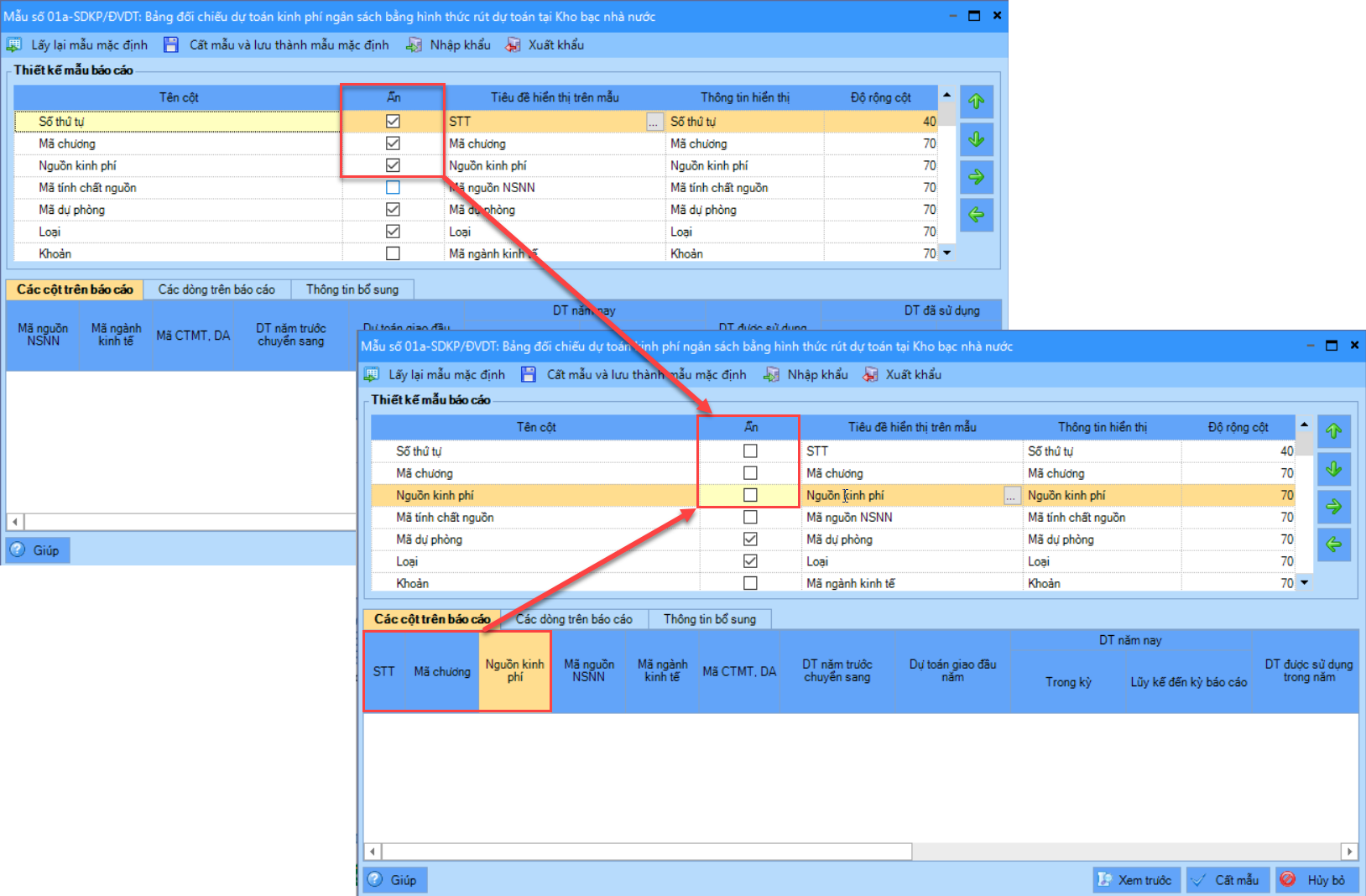The width and height of the screenshot is (1366, 896).
Task: Switch to Các cột trên báo cáo tab, front window
Action: [x=432, y=619]
